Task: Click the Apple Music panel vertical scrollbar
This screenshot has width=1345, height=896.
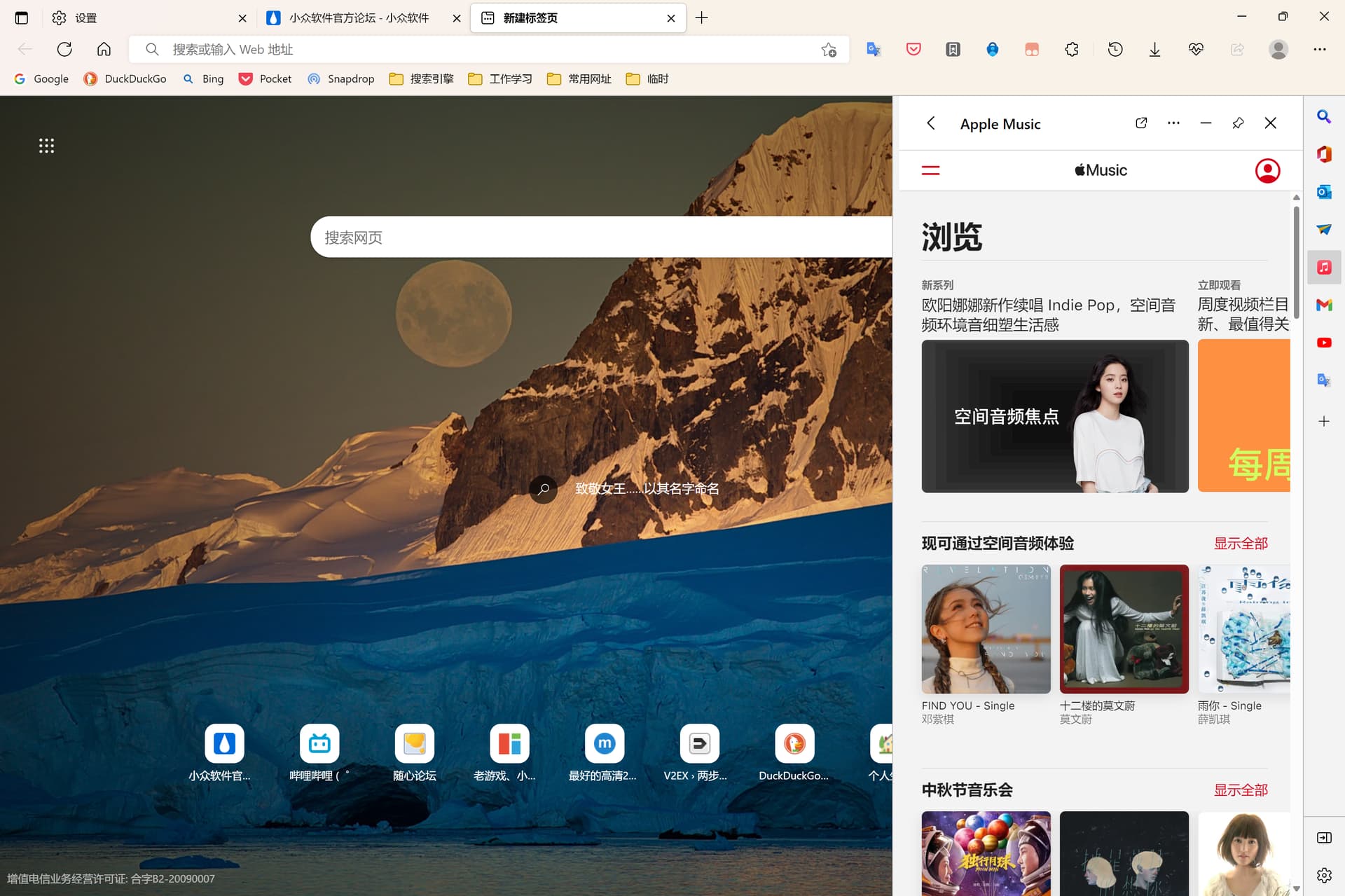Action: pyautogui.click(x=1296, y=261)
